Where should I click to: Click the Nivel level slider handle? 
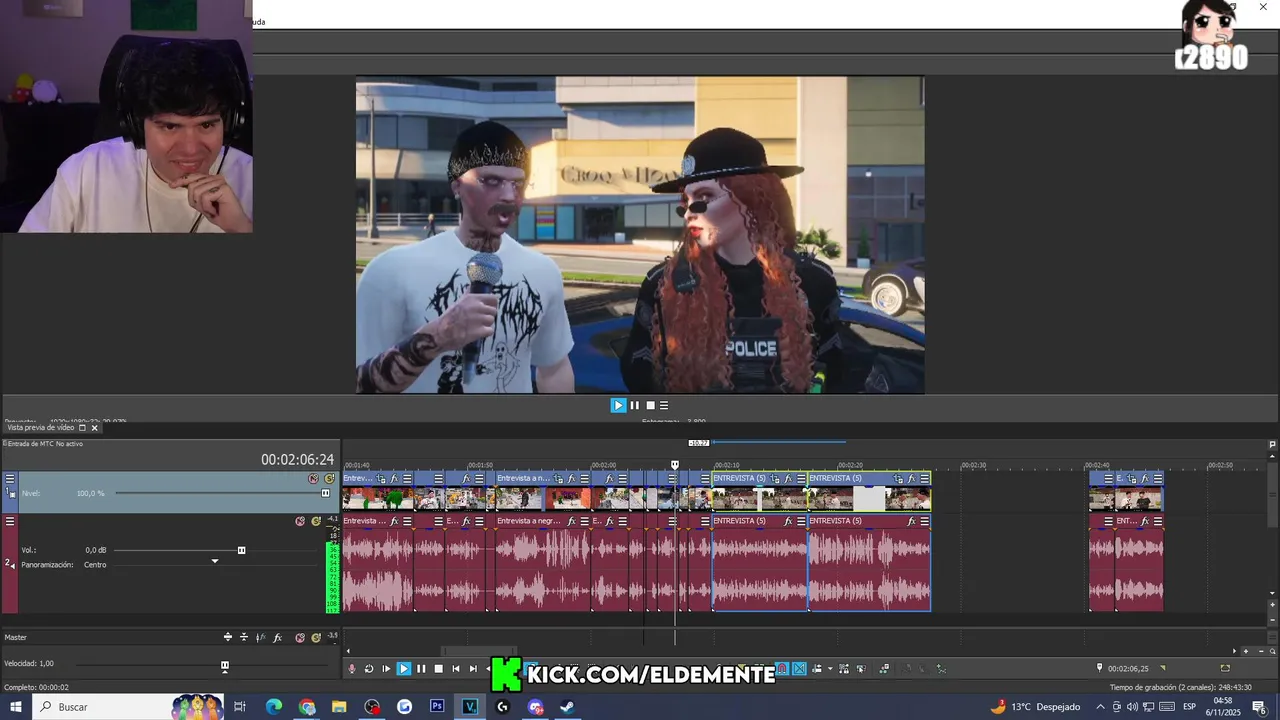[325, 493]
